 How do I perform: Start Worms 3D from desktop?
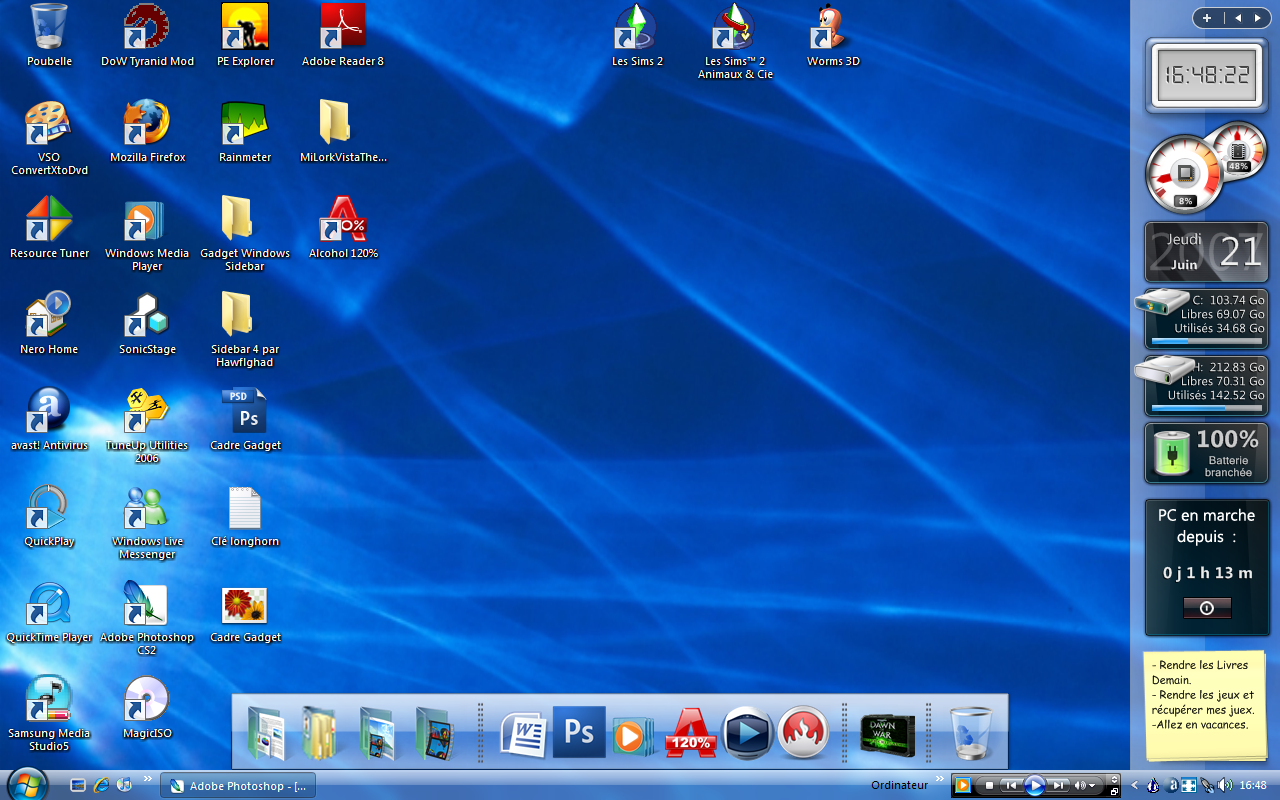point(833,34)
